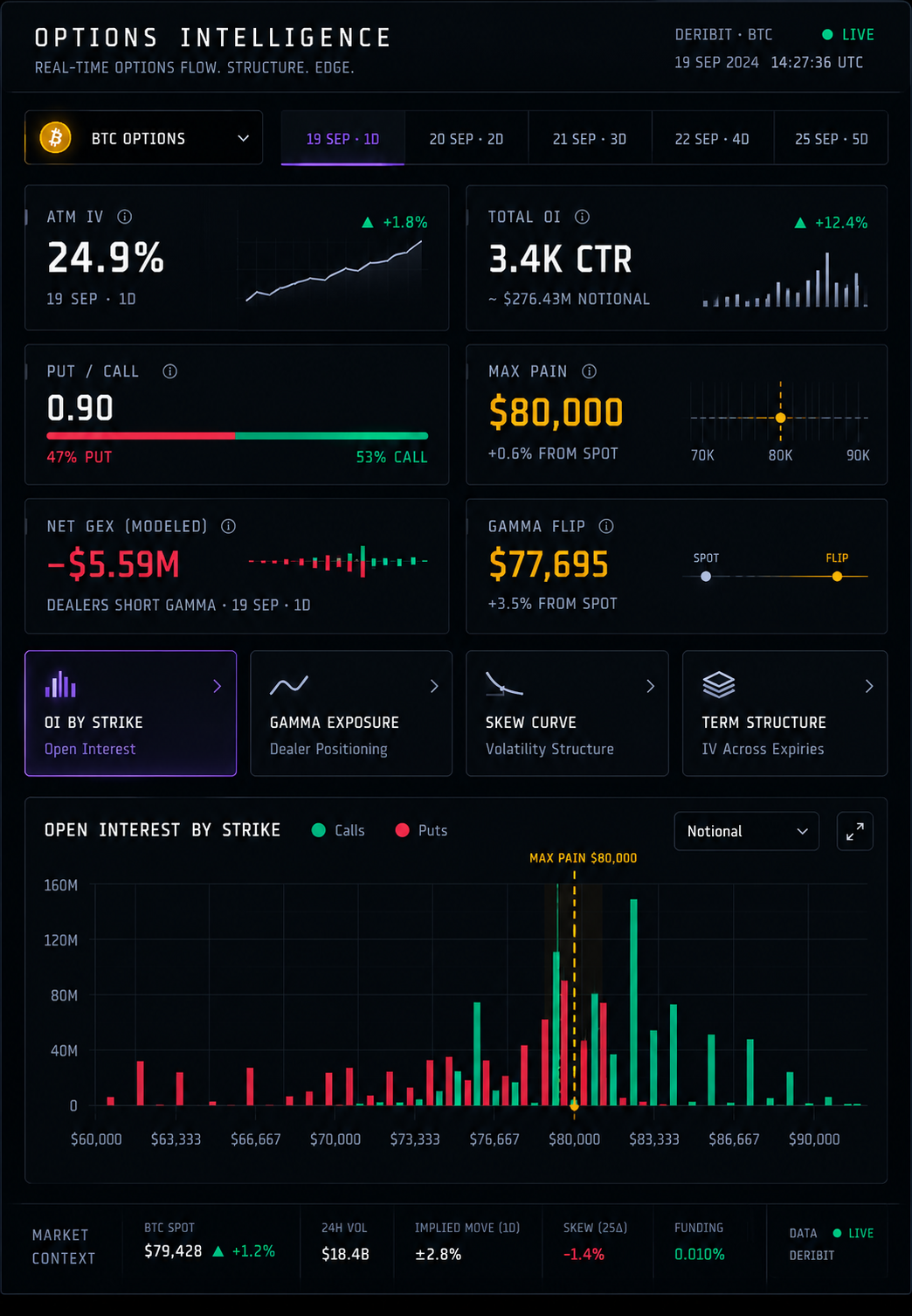Click the BTC spot price $79,428
Screen dimensions: 912x1316
[x=173, y=1251]
